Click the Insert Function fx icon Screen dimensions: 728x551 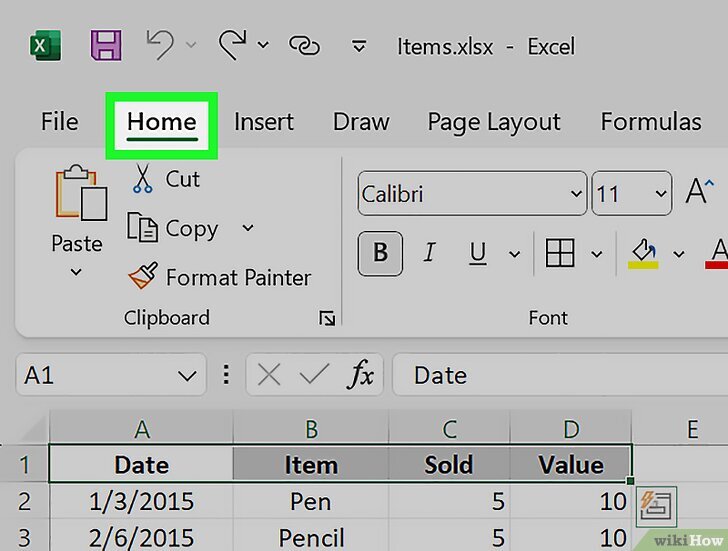coord(360,375)
